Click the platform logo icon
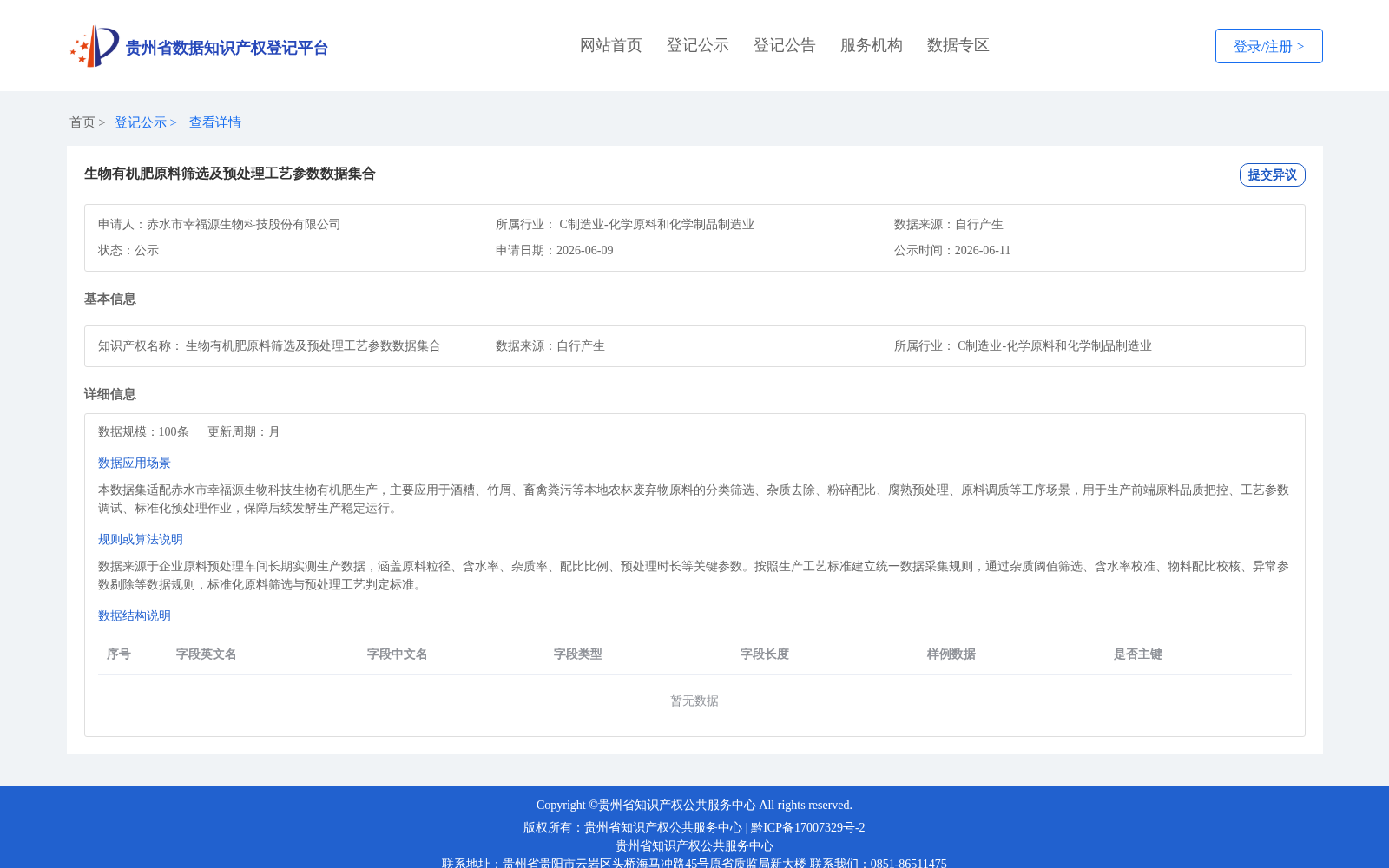 95,46
